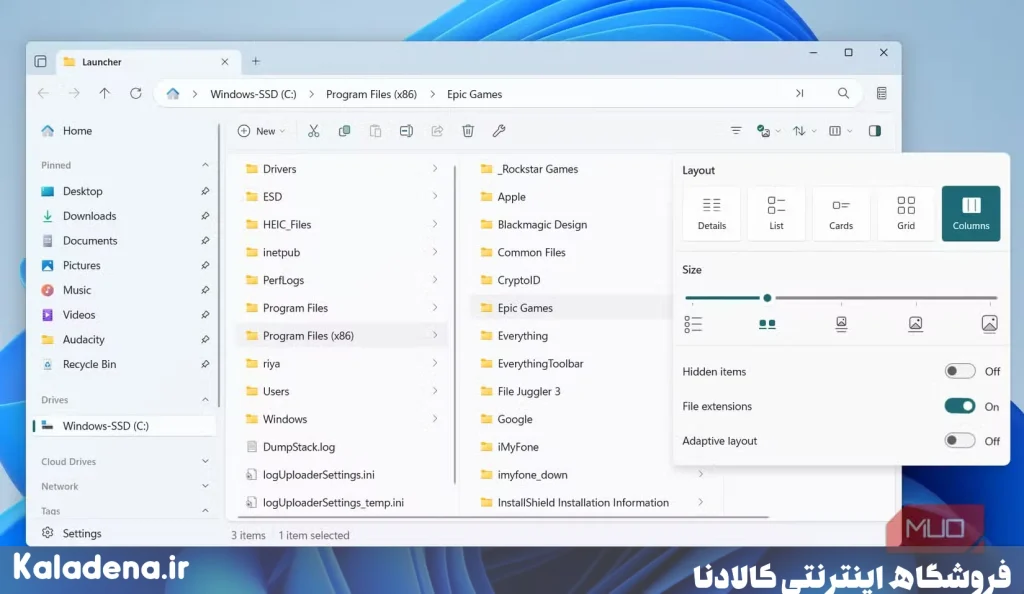Screen dimensions: 1024x594
Task: Toggle the sidebar tab actions icon
Action: pyautogui.click(x=40, y=61)
